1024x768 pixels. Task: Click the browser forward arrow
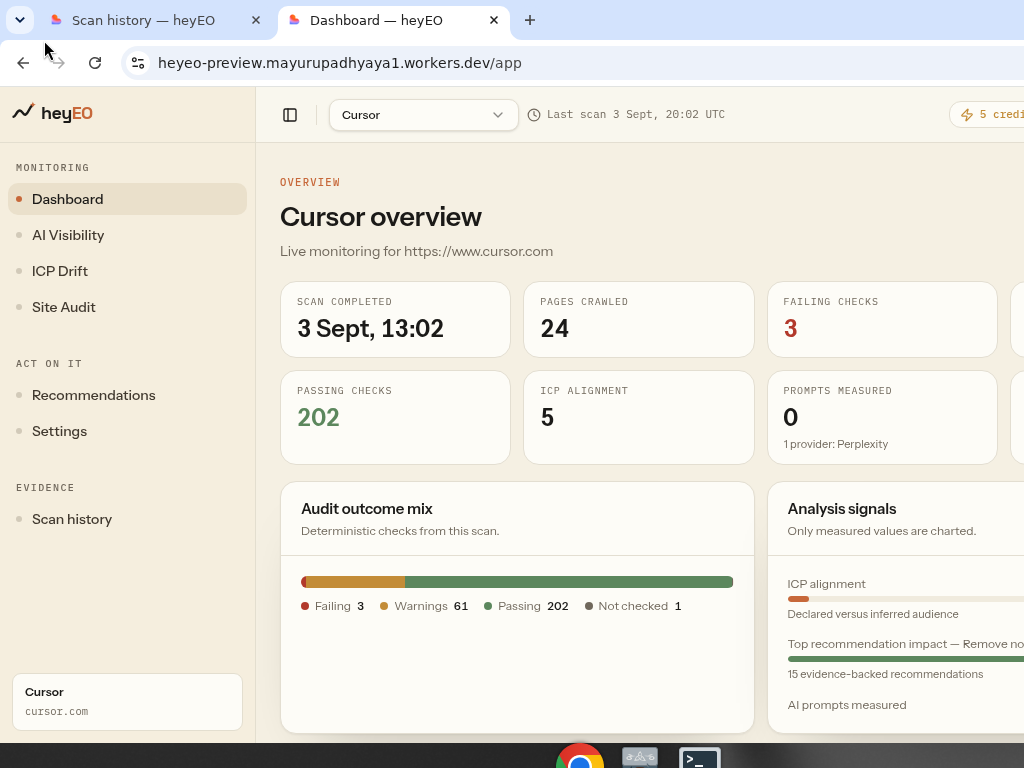[x=59, y=63]
